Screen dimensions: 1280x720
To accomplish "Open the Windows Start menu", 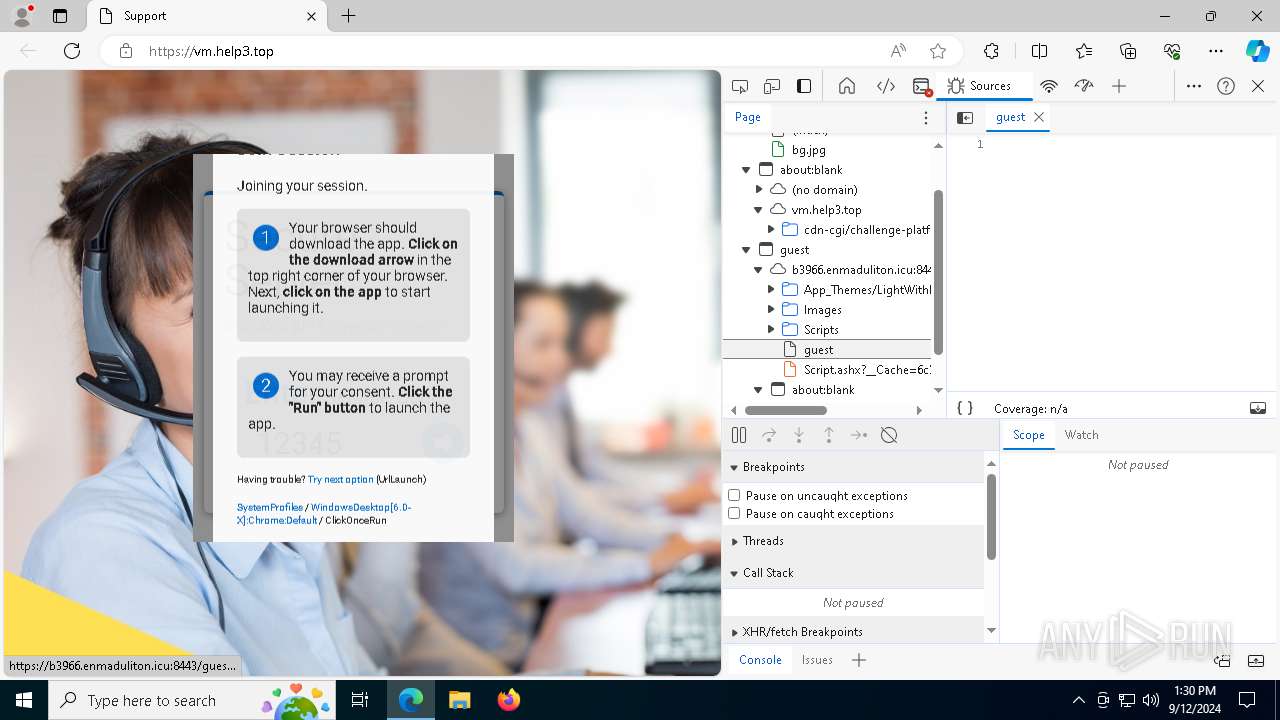I will click(x=24, y=700).
